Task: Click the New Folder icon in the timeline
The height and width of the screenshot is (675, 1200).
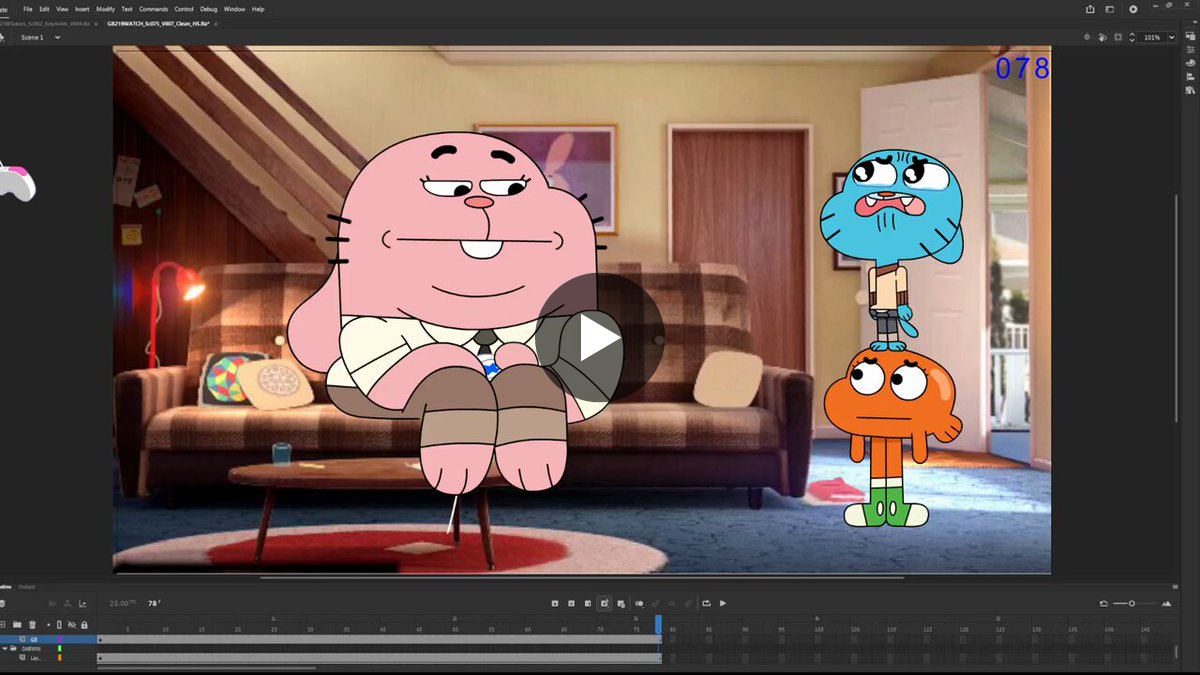Action: pos(17,625)
